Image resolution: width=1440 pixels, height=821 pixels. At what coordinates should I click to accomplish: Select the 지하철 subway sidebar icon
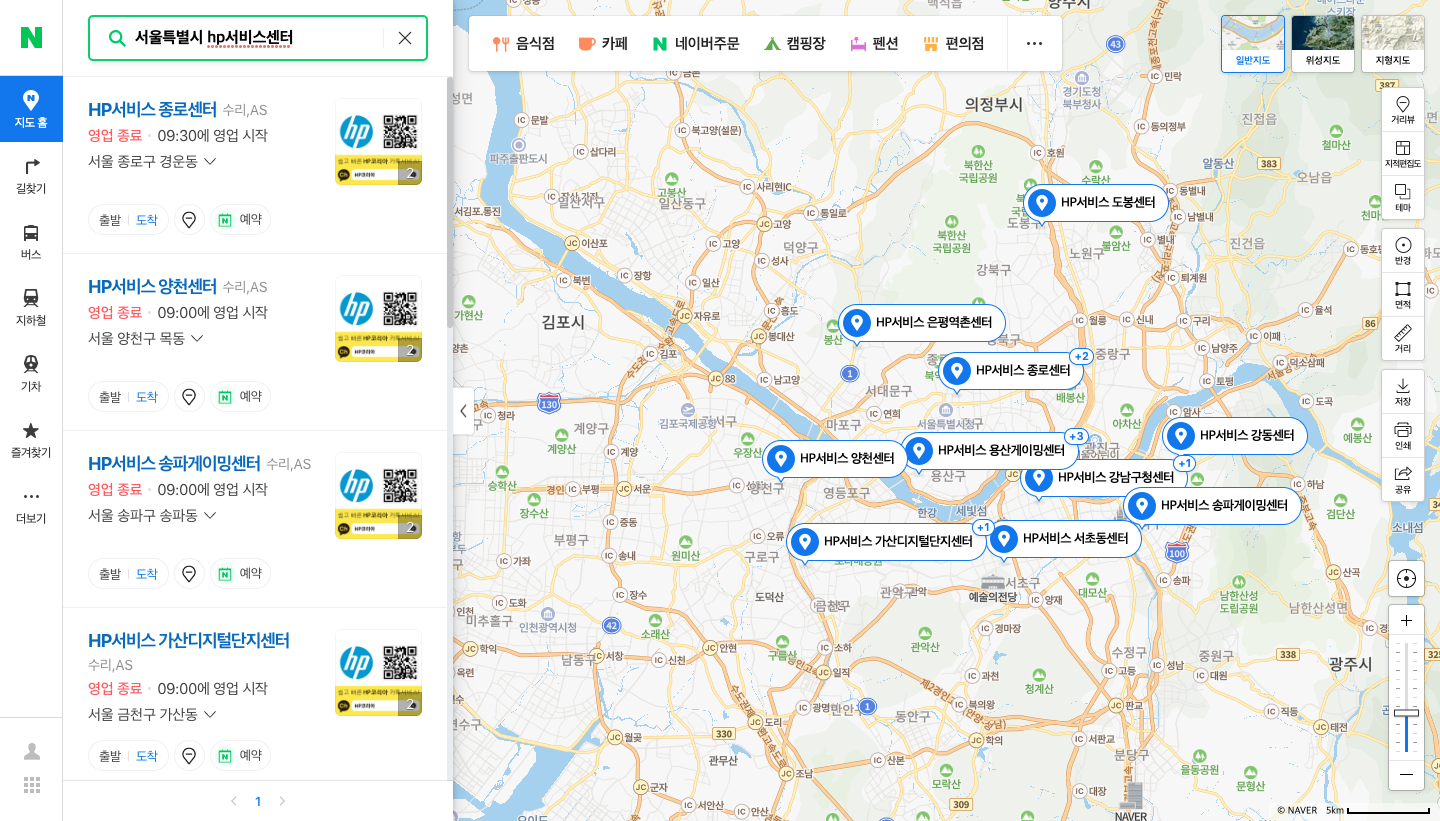[x=31, y=307]
